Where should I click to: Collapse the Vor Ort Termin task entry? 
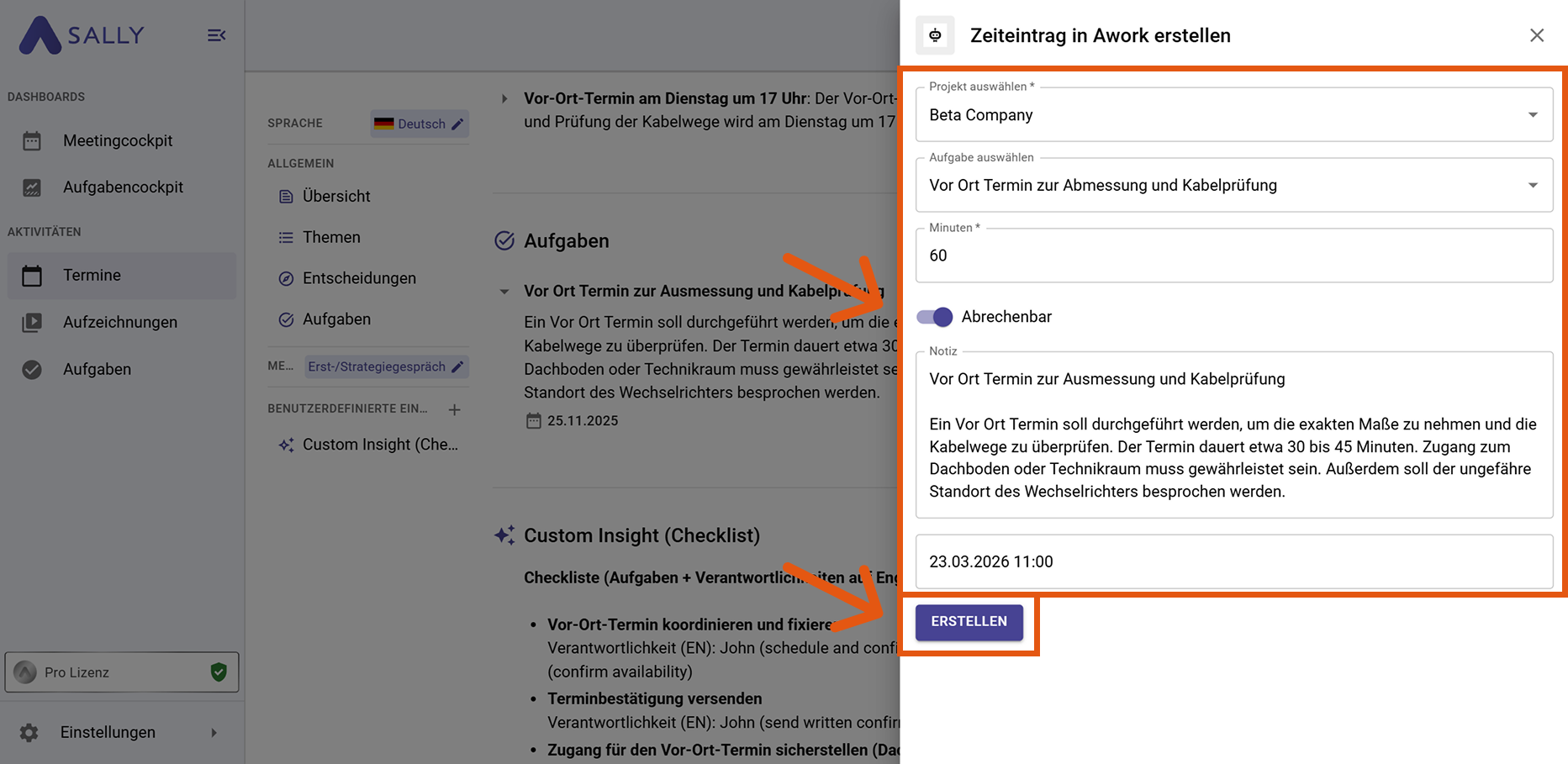point(504,292)
